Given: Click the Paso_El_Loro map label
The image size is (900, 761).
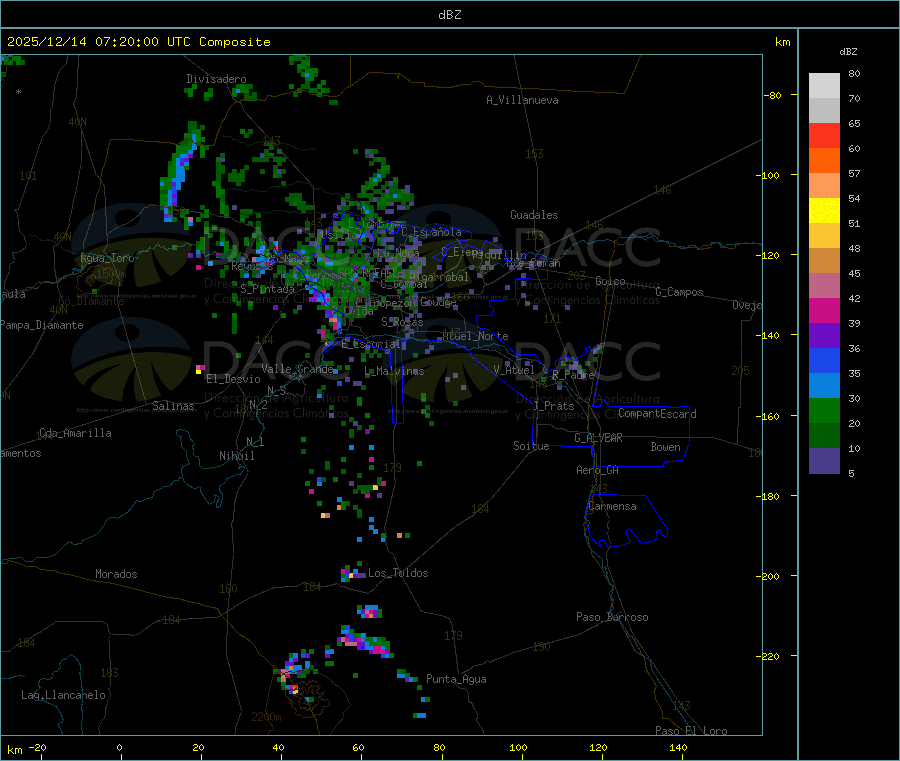Looking at the screenshot, I should point(692,731).
